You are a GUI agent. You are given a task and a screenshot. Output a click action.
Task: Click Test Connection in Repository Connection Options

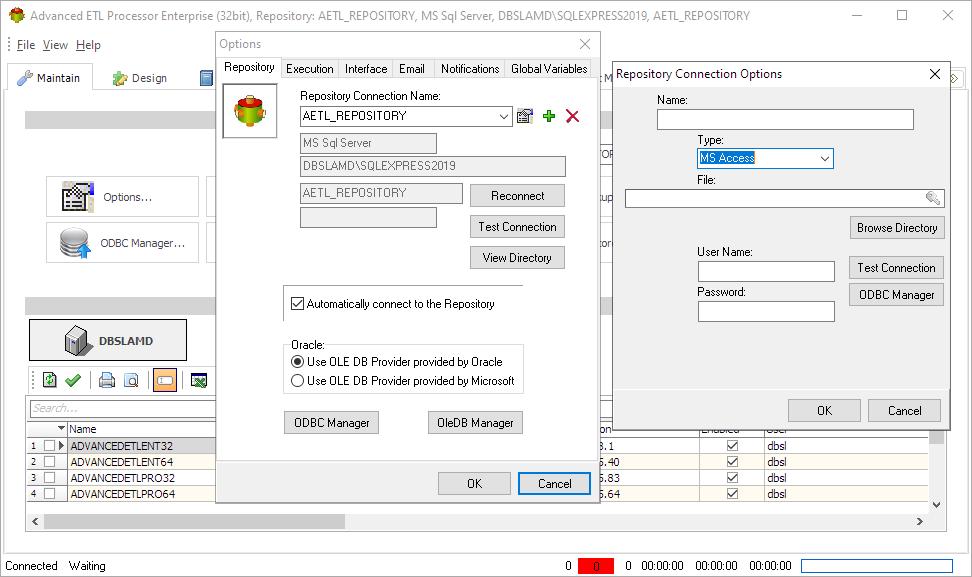pyautogui.click(x=896, y=267)
